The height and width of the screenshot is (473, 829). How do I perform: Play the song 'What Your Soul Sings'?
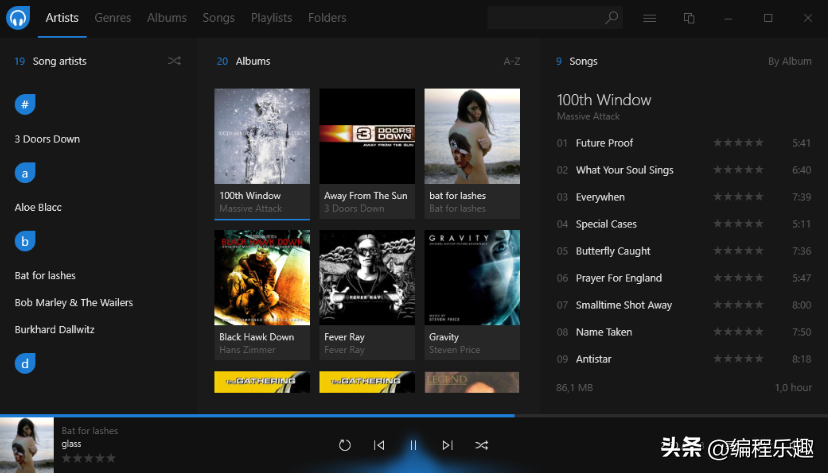pos(624,170)
